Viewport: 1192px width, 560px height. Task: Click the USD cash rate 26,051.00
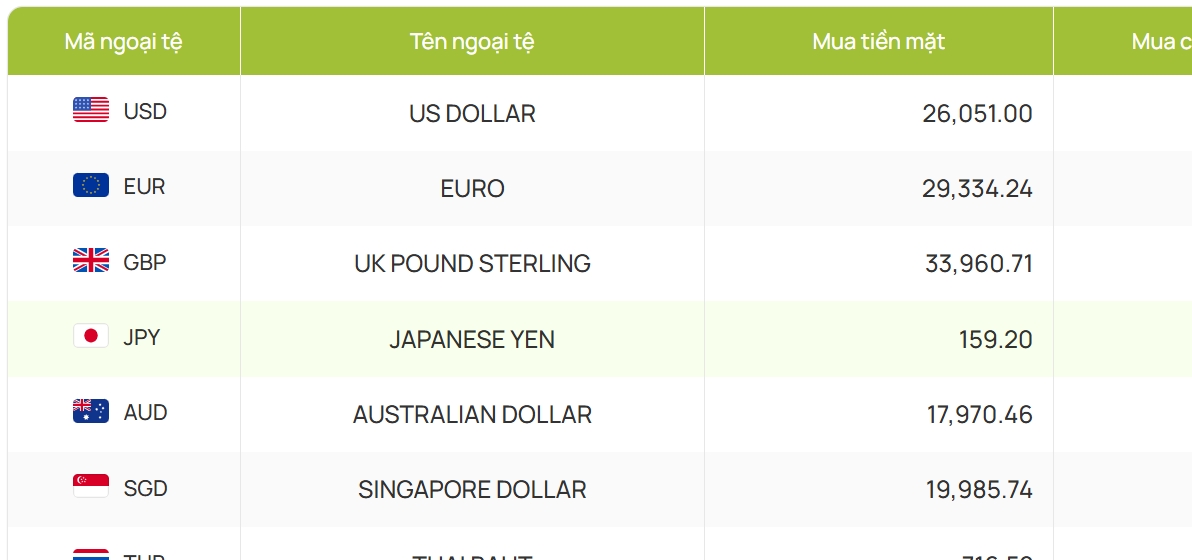977,114
